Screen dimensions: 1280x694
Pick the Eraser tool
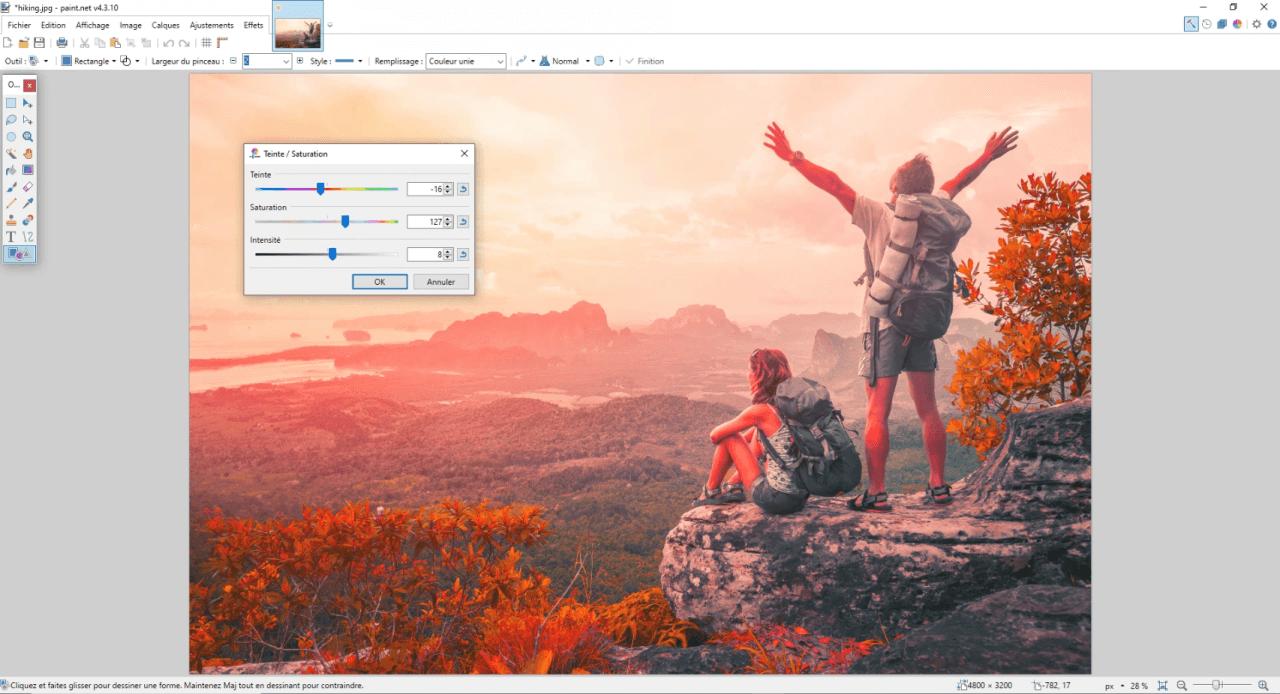pyautogui.click(x=28, y=187)
